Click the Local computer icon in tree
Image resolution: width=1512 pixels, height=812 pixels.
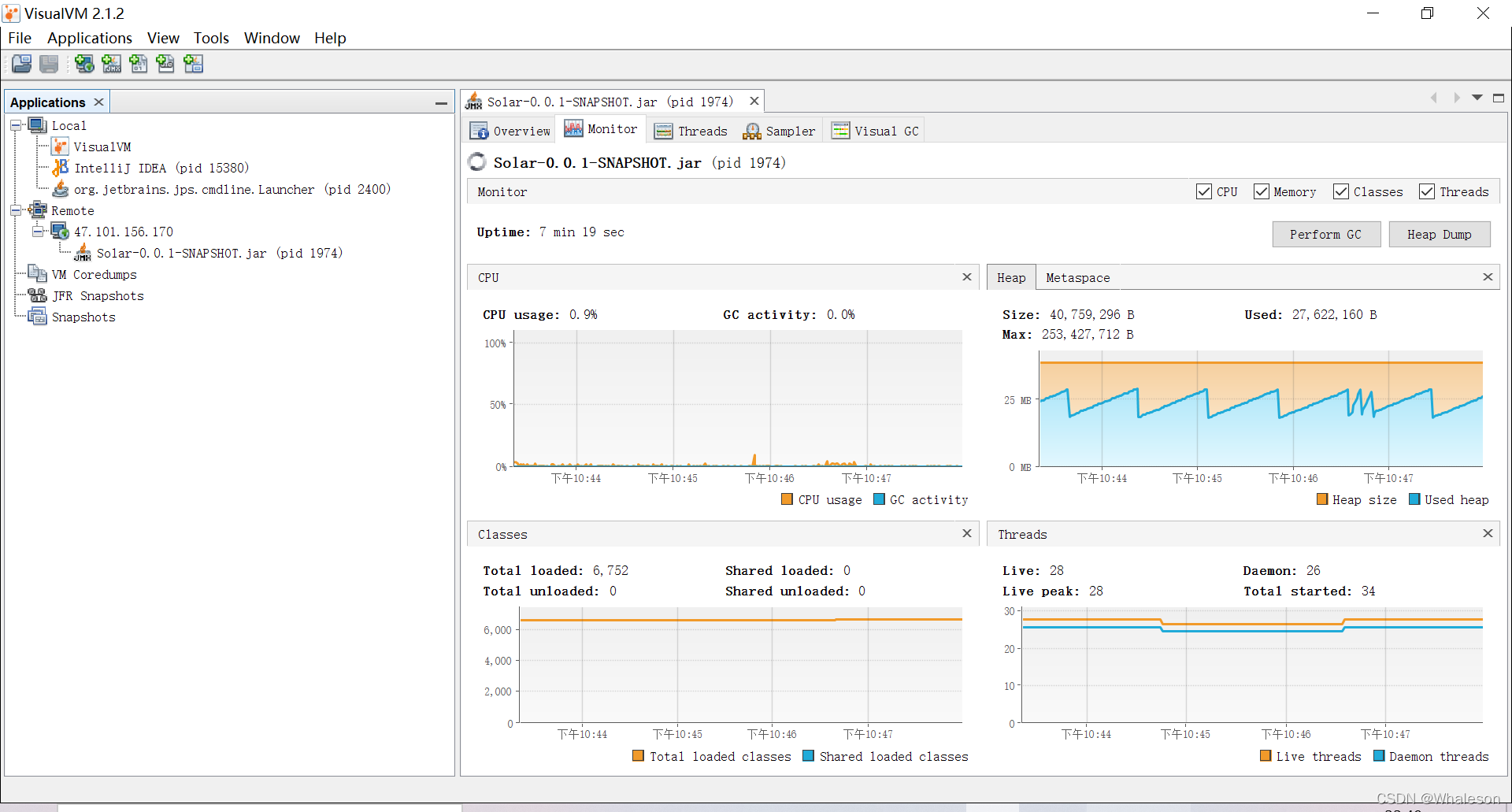click(x=38, y=125)
